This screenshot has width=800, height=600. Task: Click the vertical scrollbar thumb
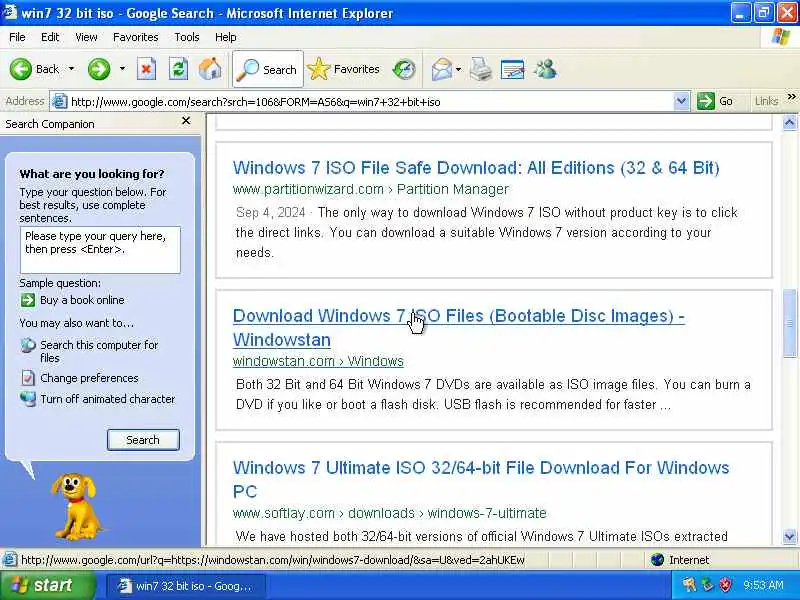point(789,323)
